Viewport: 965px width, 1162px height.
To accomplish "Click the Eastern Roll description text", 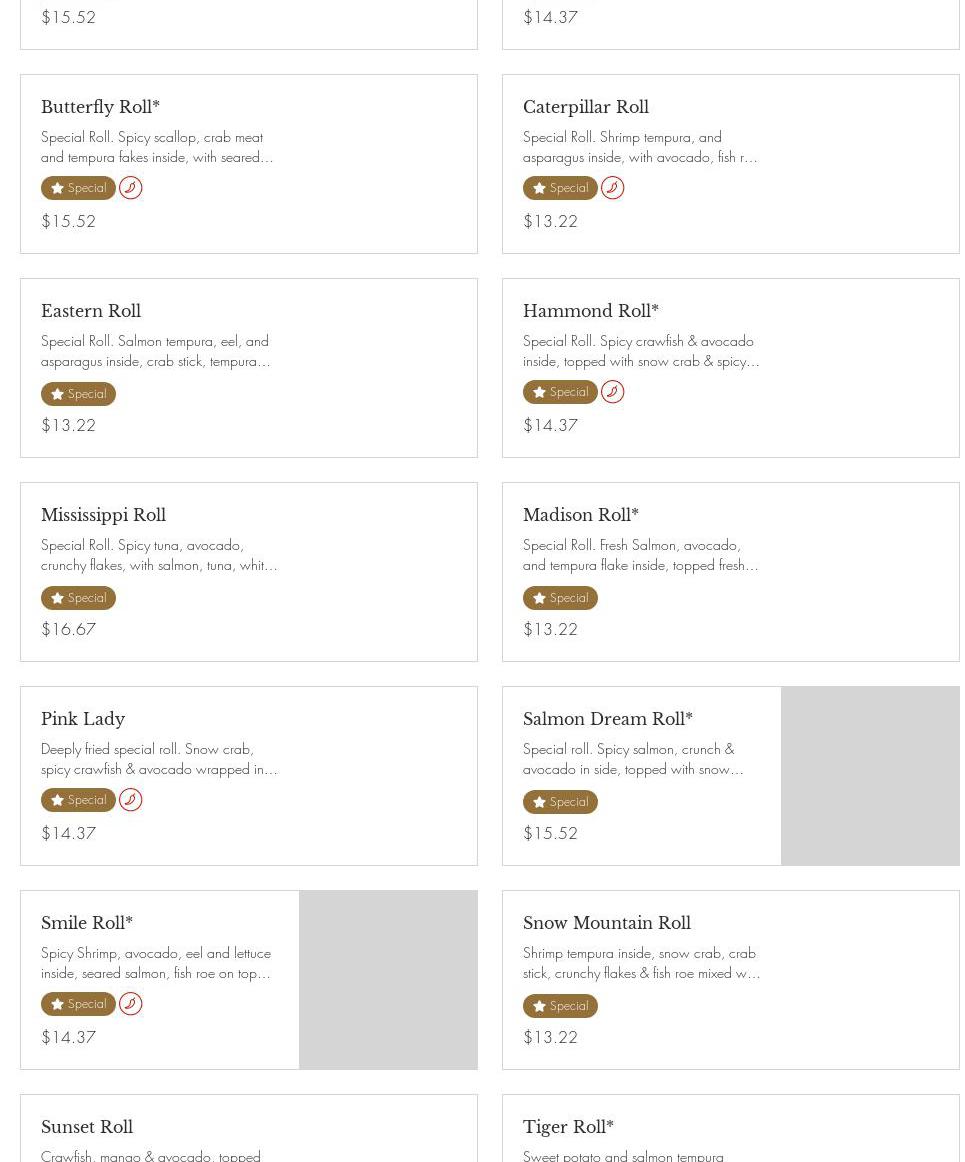I will 155,351.
